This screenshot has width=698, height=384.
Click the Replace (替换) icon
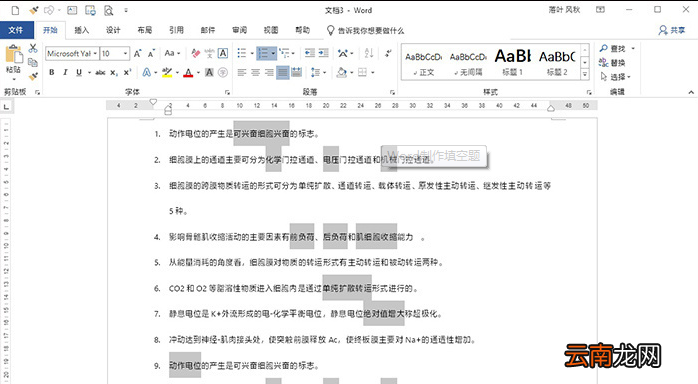604,62
